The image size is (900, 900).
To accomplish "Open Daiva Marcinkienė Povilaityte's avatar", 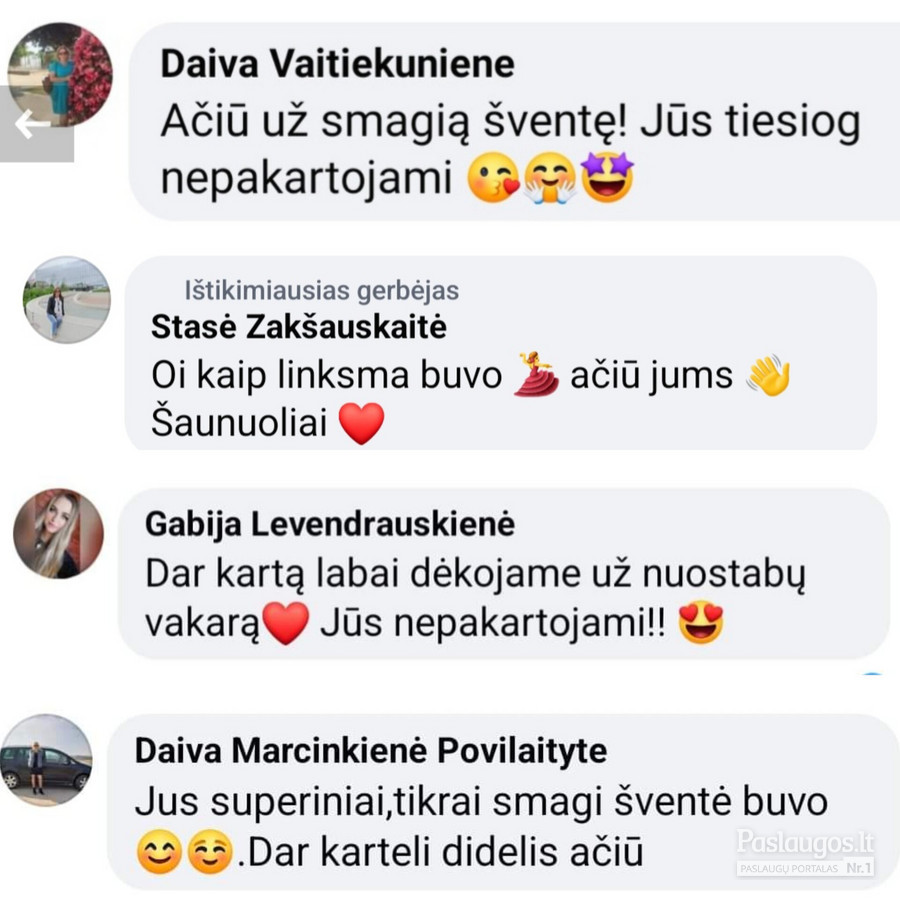I will [x=46, y=760].
